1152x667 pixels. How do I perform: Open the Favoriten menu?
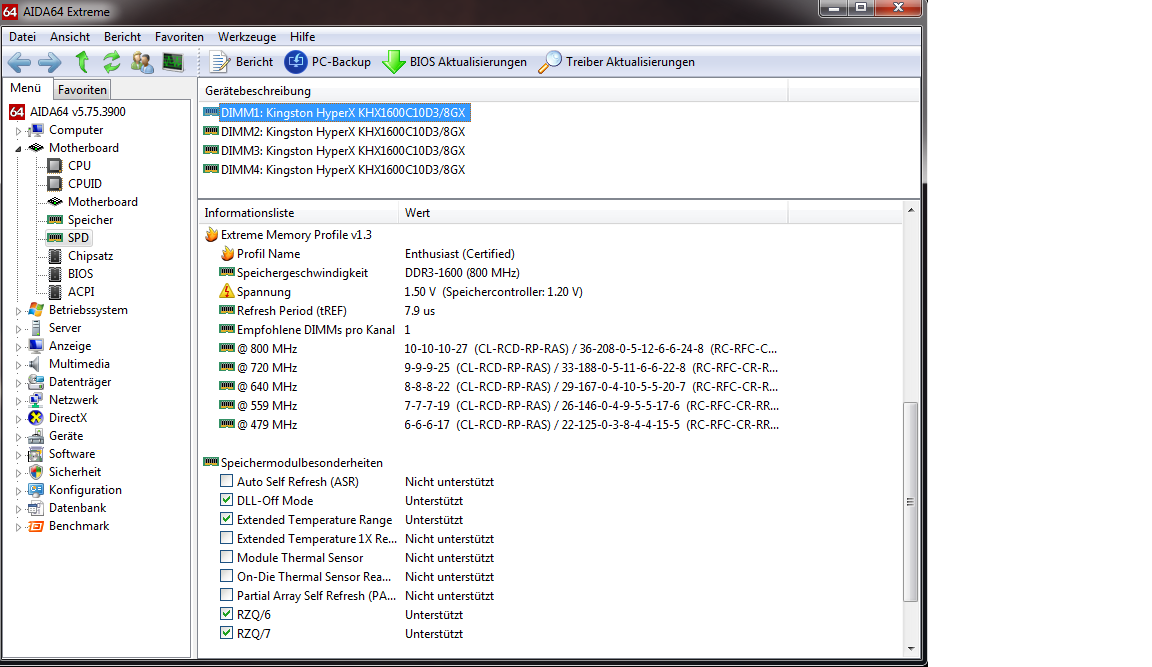(x=179, y=37)
